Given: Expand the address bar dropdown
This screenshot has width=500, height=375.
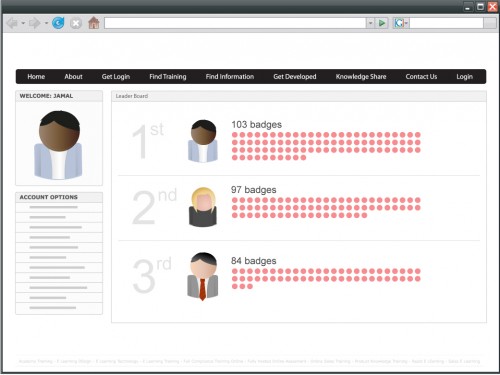Looking at the screenshot, I should tap(370, 23).
